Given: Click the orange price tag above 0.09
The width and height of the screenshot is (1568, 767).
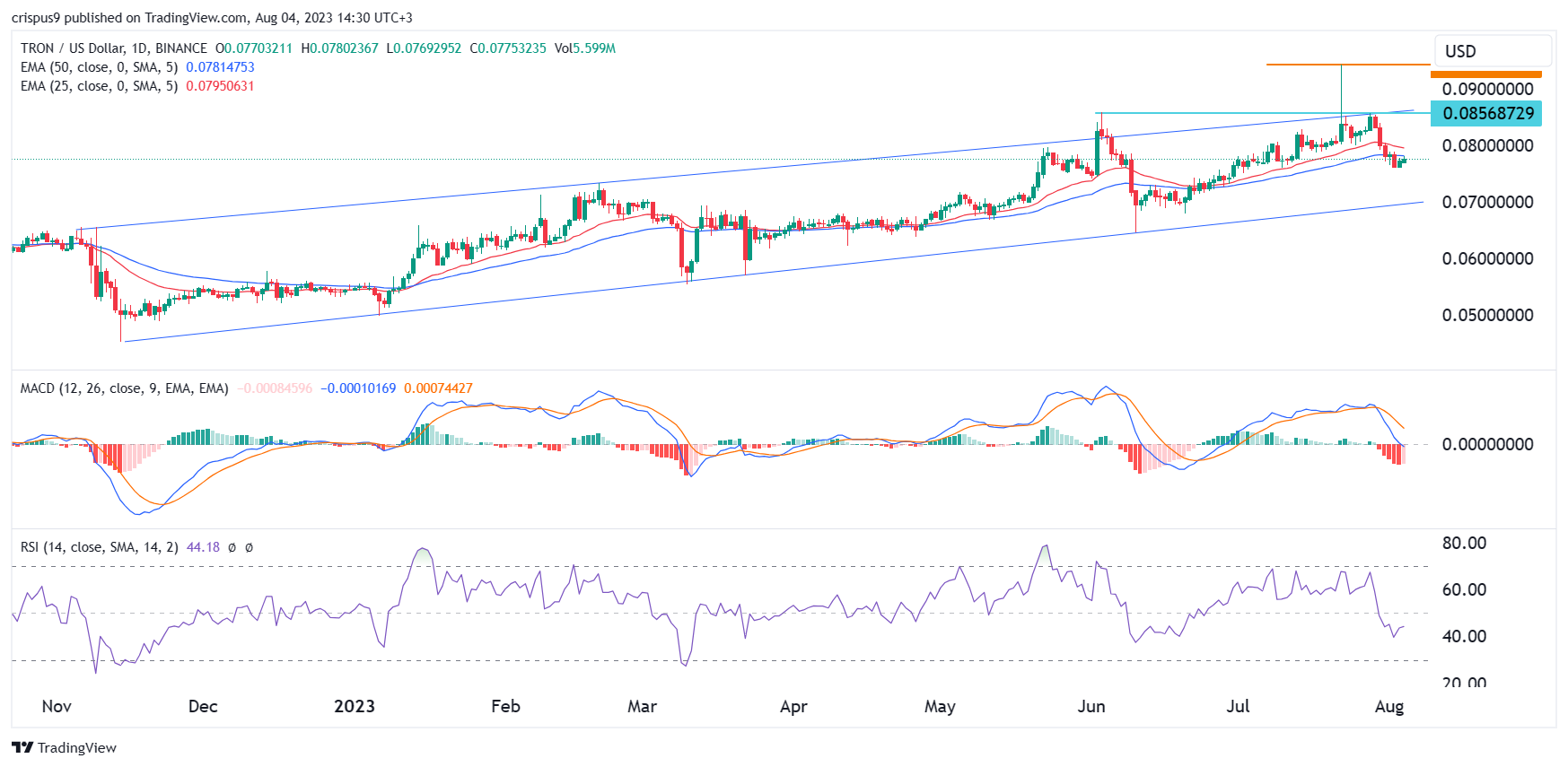Looking at the screenshot, I should coord(1486,74).
